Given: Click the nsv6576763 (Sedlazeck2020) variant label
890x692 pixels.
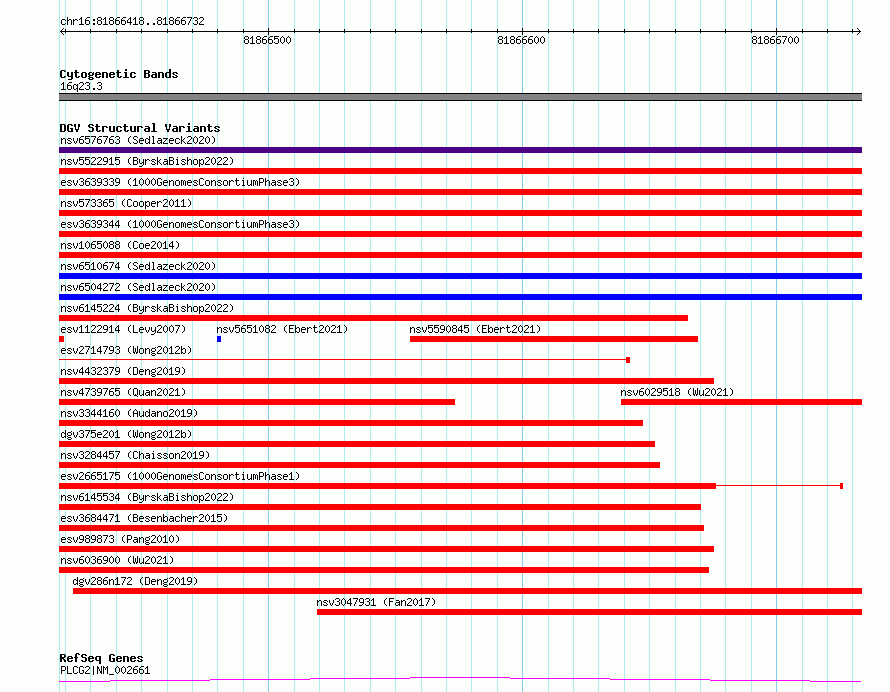Looking at the screenshot, I should pos(138,140).
